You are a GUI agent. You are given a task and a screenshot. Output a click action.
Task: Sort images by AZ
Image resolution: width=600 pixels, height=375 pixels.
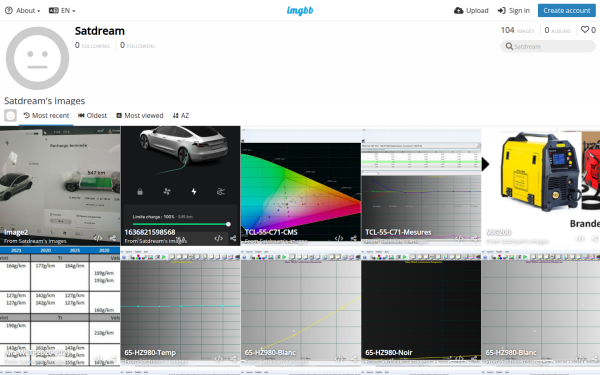point(181,116)
